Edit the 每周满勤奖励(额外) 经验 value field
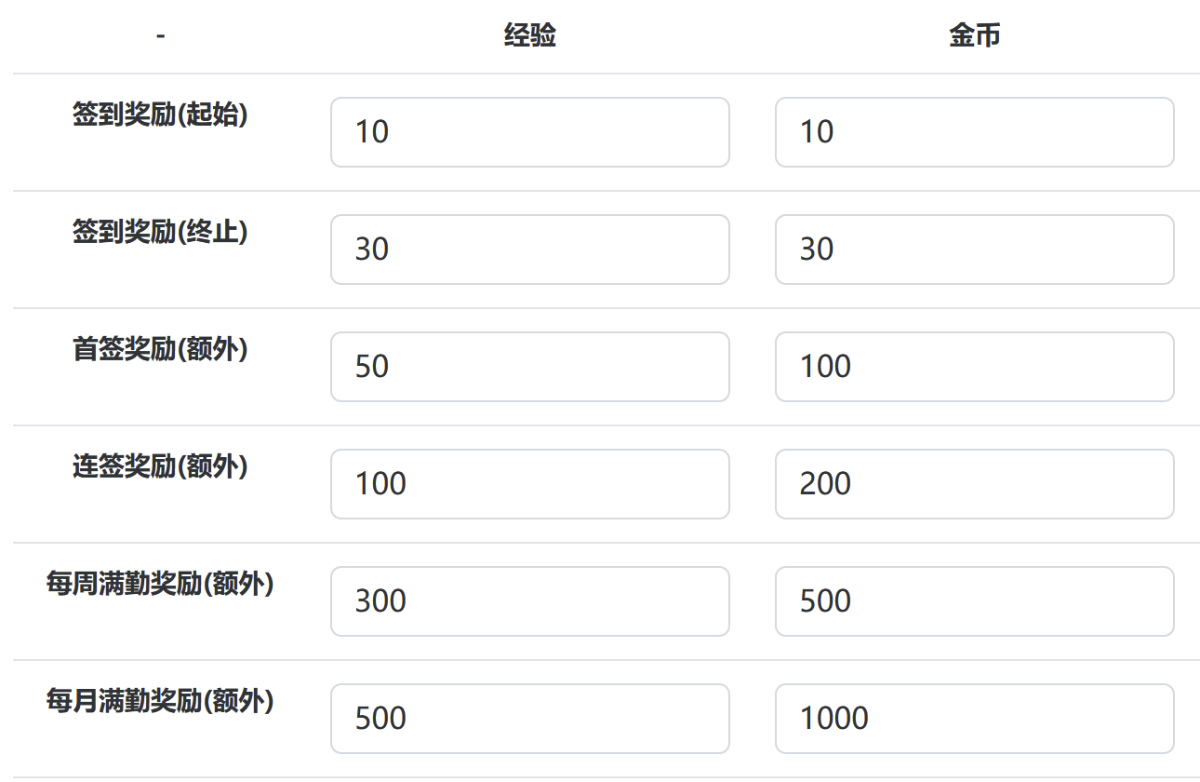This screenshot has height=782, width=1200. [530, 601]
